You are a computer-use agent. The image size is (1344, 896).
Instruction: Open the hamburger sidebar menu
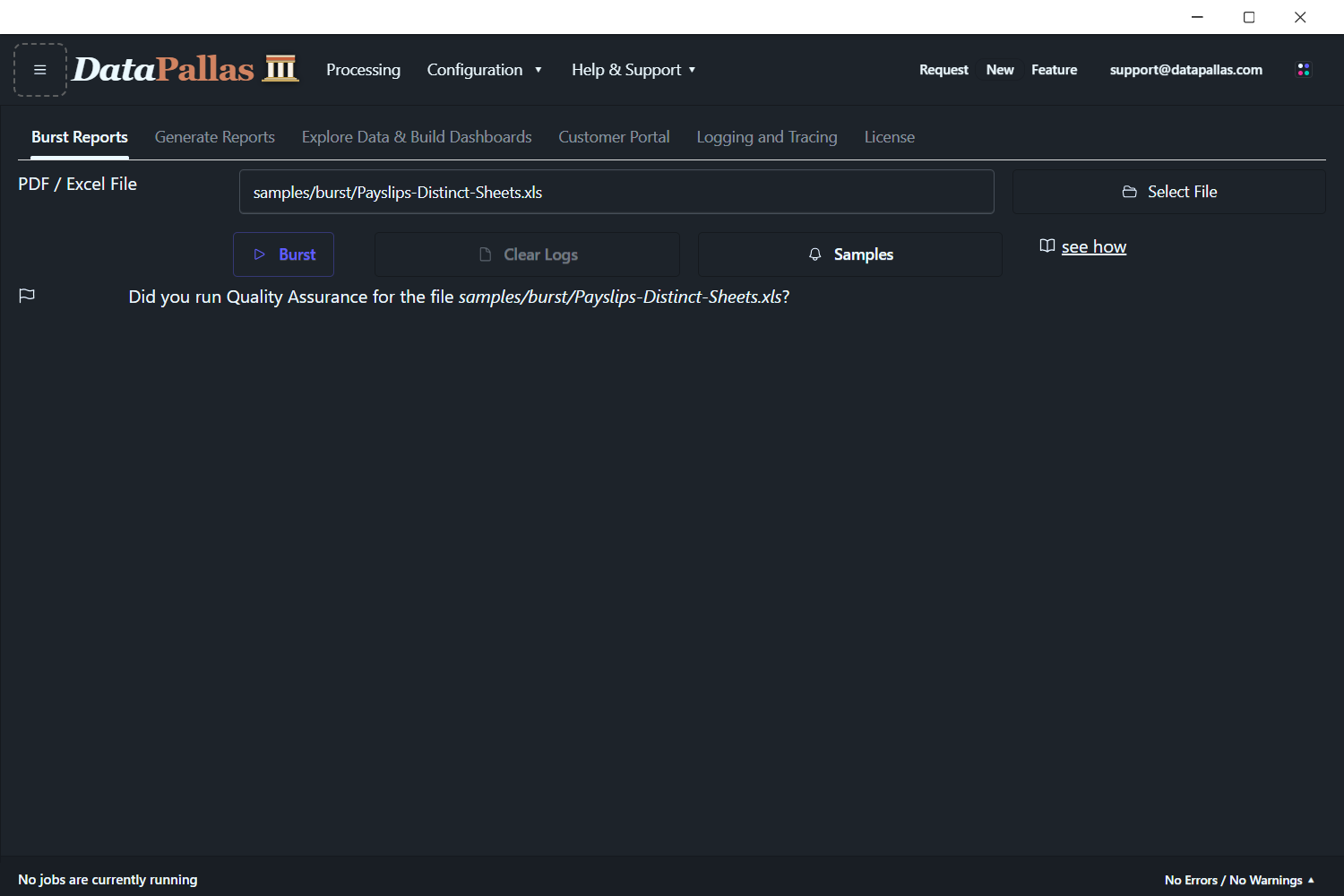(40, 70)
